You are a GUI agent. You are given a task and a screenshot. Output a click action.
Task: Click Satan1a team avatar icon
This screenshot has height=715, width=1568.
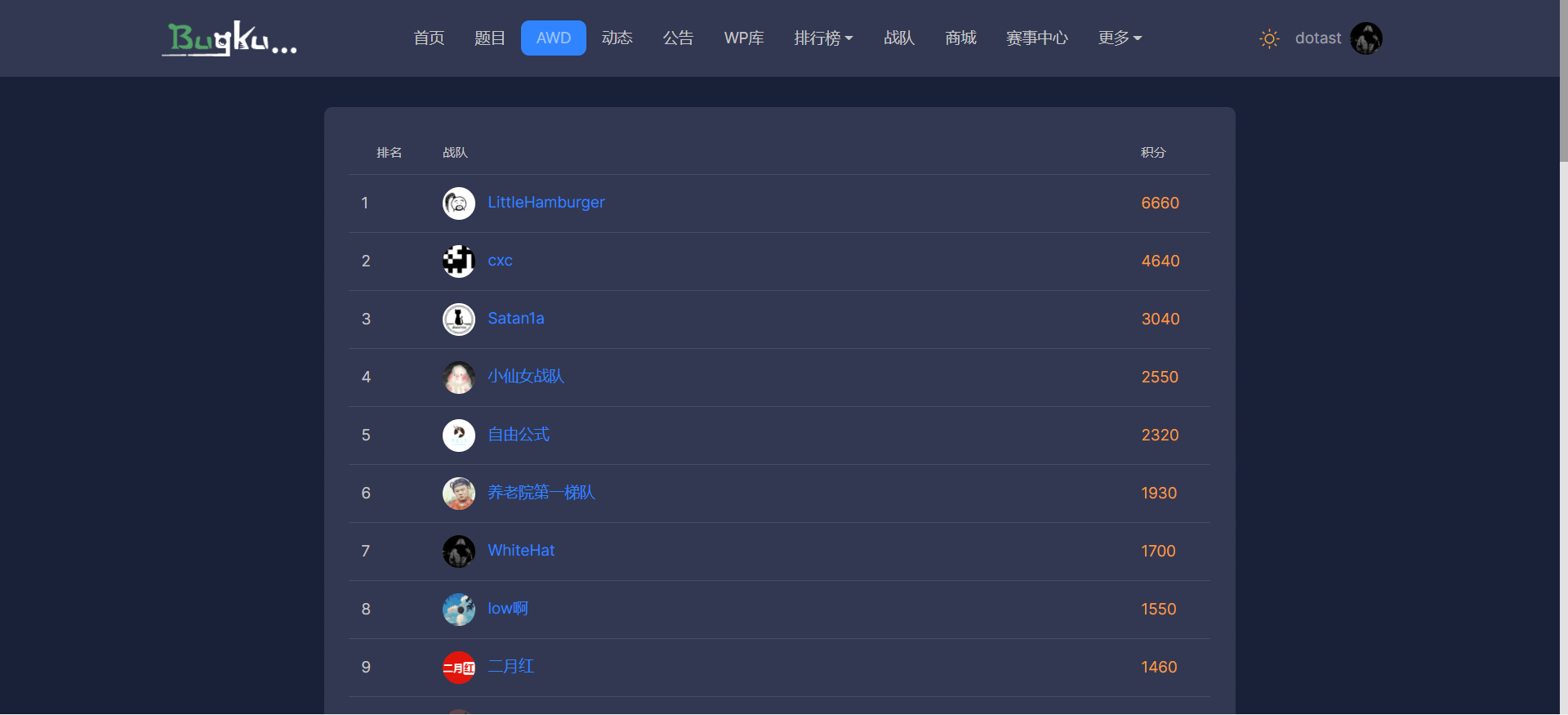pyautogui.click(x=459, y=320)
